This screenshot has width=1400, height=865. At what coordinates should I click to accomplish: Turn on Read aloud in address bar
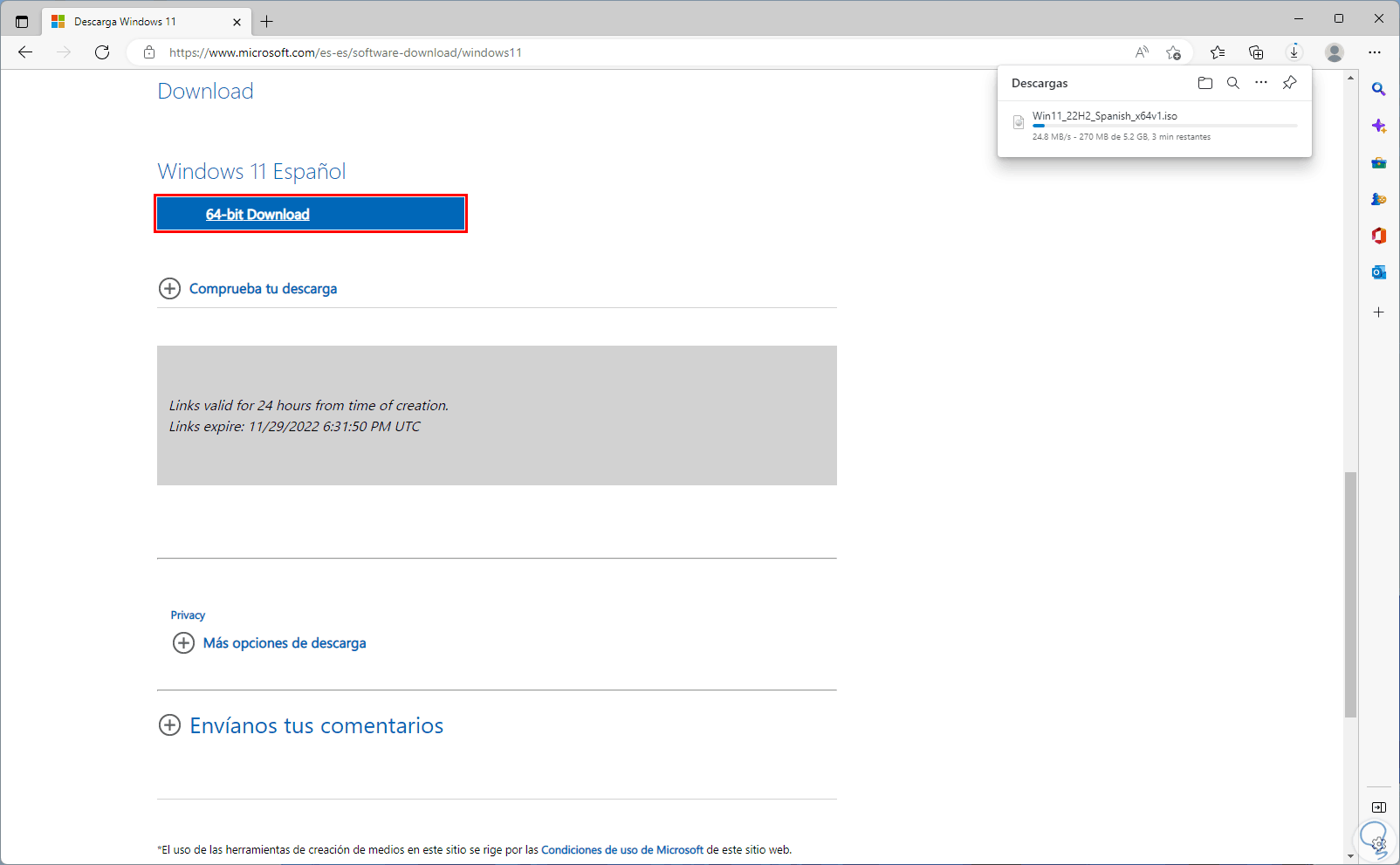pos(1142,52)
